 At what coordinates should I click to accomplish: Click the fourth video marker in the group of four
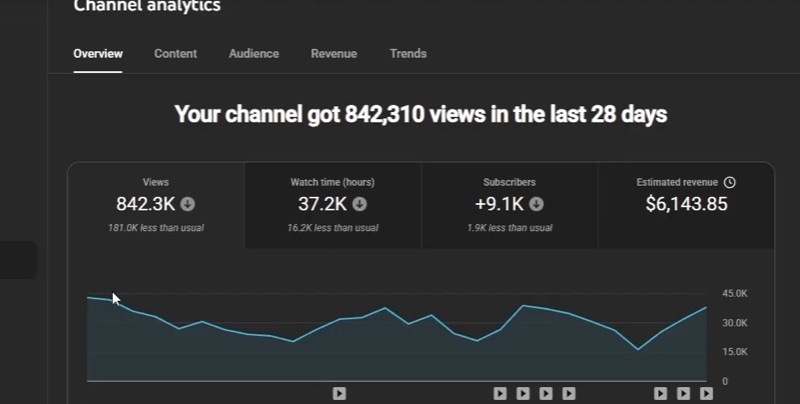(x=569, y=393)
